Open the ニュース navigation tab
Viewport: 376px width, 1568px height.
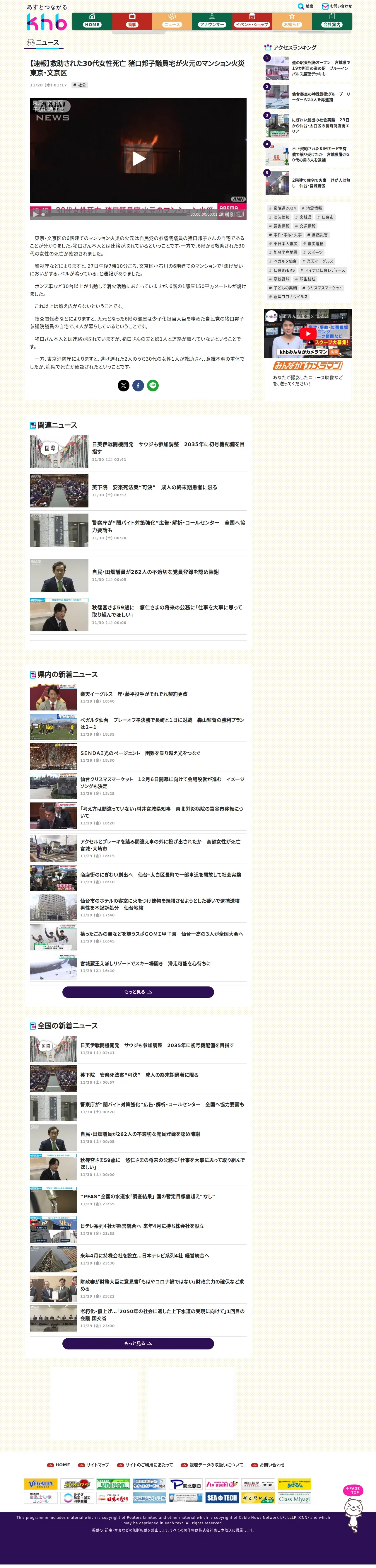coord(172,21)
